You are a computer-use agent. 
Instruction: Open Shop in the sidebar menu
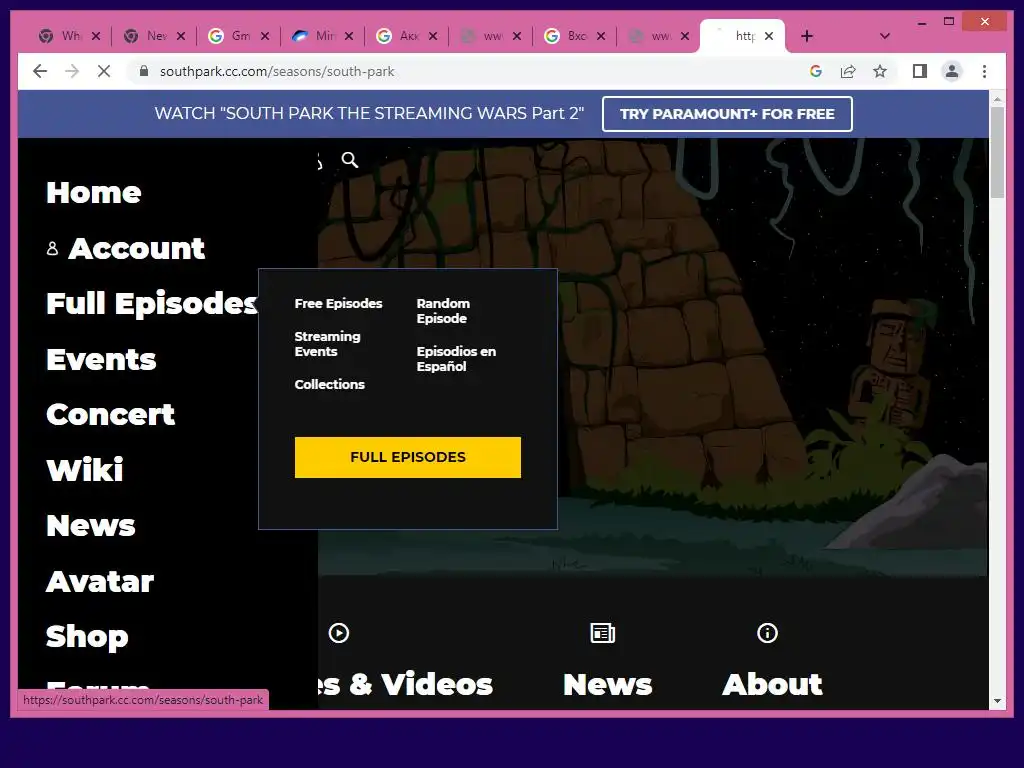tap(87, 637)
